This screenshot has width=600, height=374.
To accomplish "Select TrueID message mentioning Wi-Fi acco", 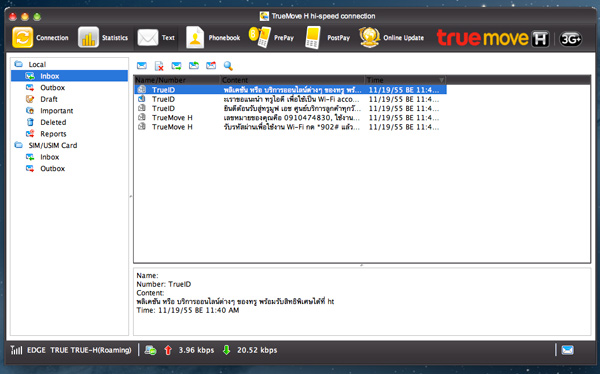I will pos(290,99).
